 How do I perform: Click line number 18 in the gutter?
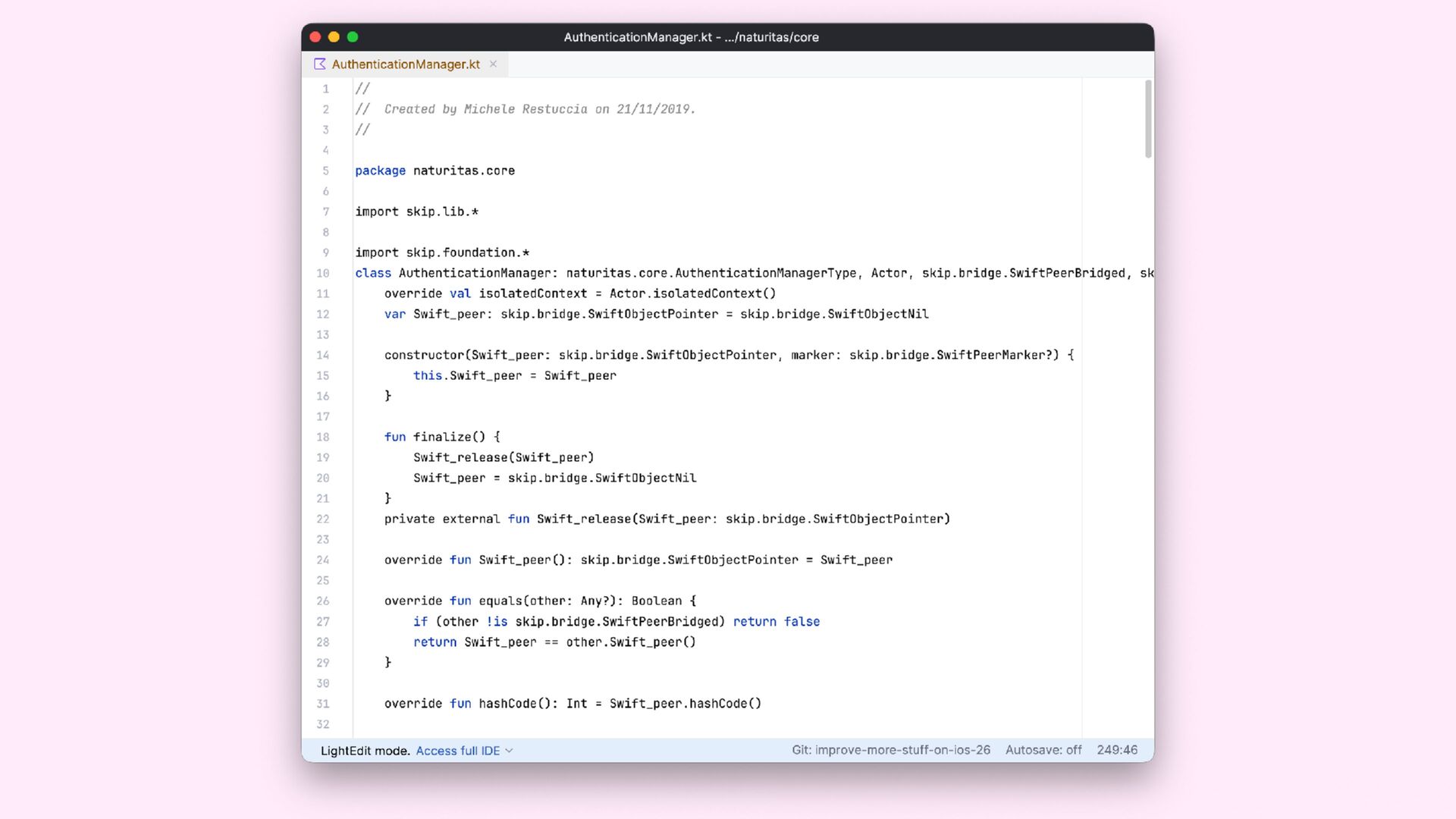coord(323,438)
